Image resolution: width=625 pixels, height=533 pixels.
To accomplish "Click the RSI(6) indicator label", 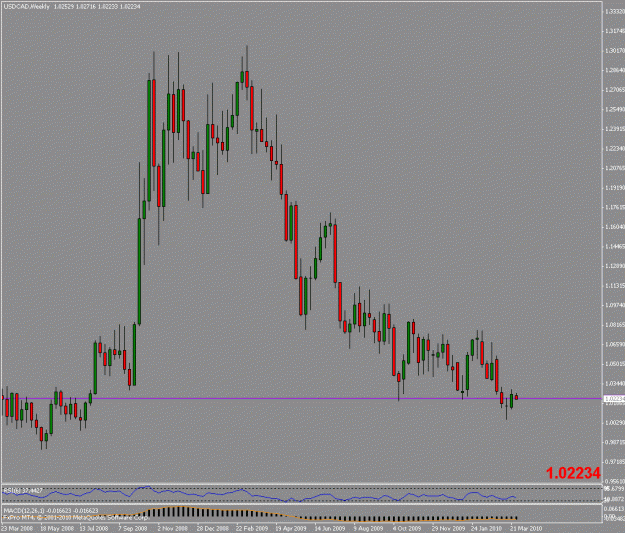I will (22, 490).
